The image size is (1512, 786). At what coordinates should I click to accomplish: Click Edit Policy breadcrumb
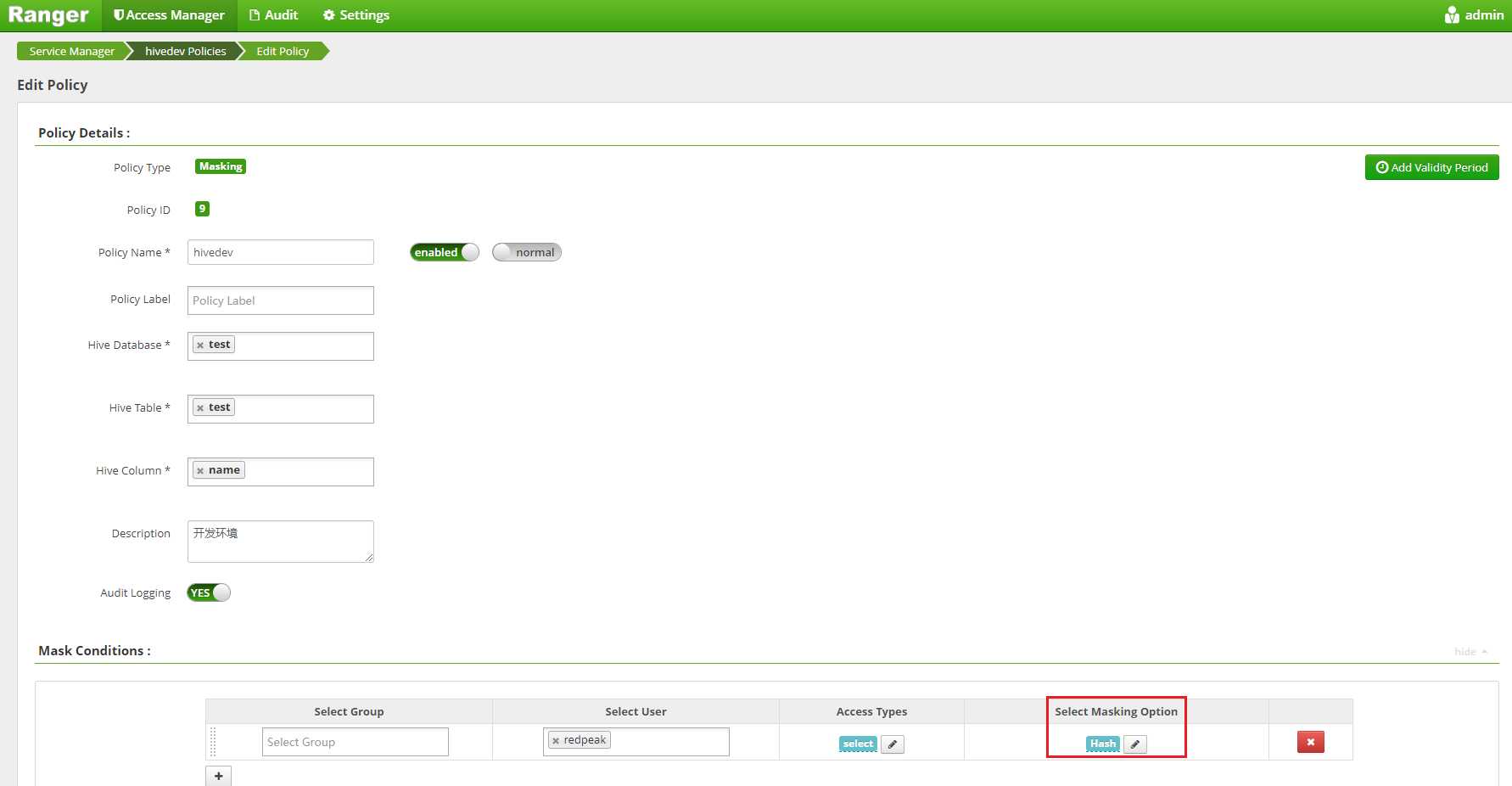point(283,51)
